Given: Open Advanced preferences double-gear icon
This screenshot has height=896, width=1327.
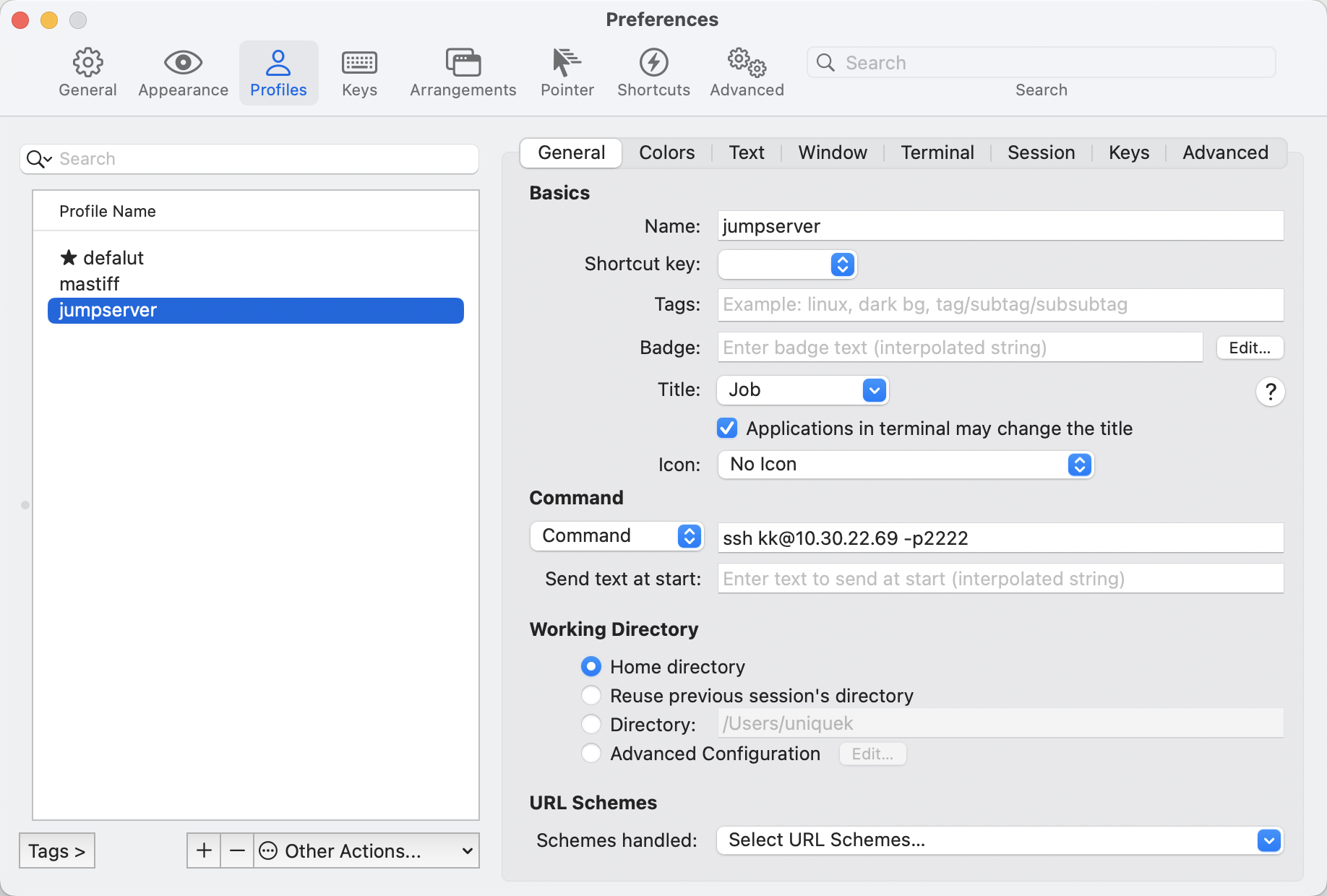Looking at the screenshot, I should (747, 64).
